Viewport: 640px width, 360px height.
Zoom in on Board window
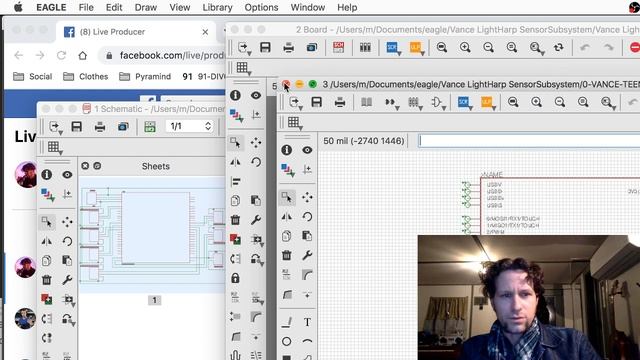(465, 47)
